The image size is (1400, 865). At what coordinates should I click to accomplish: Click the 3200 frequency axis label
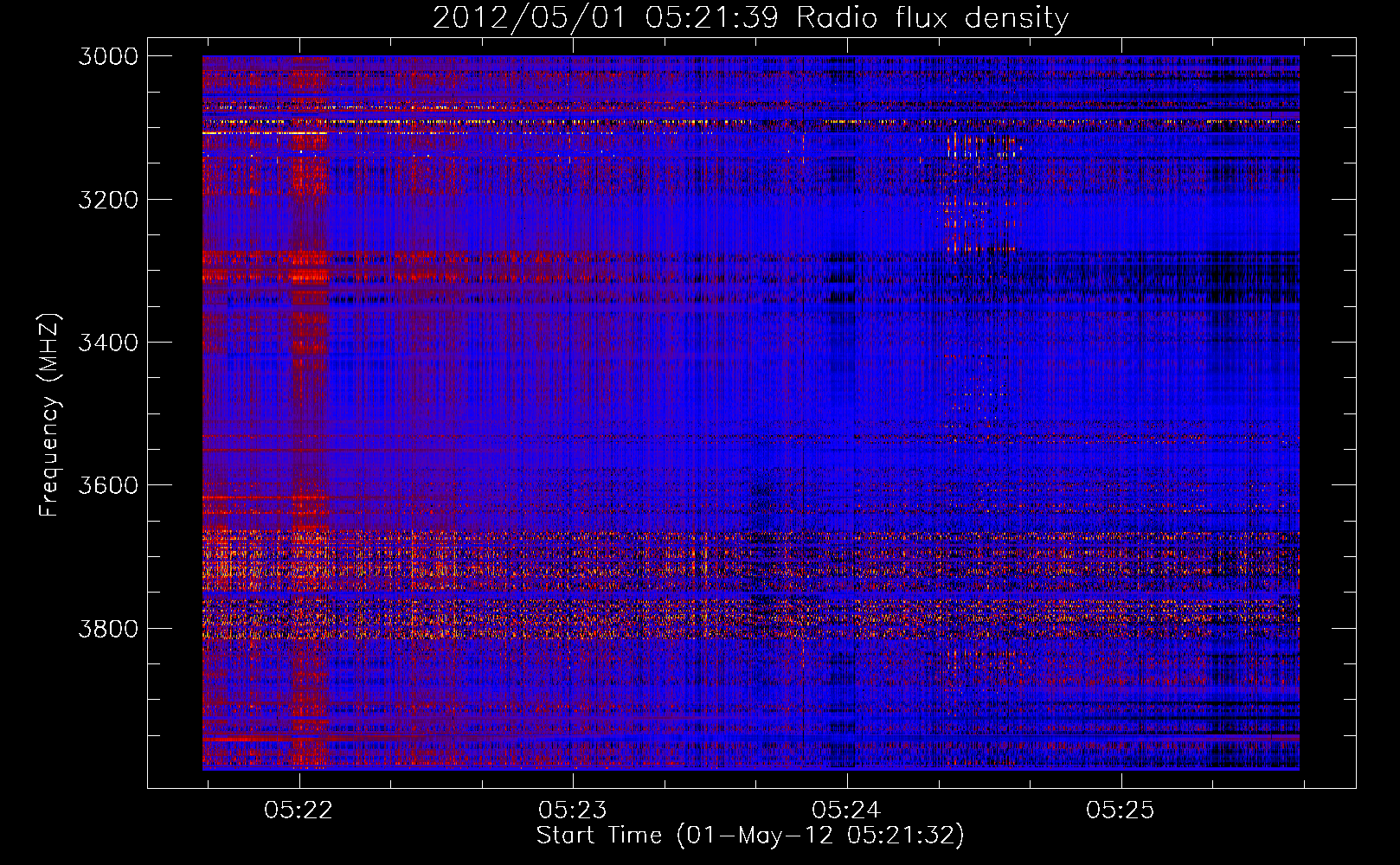click(x=107, y=200)
